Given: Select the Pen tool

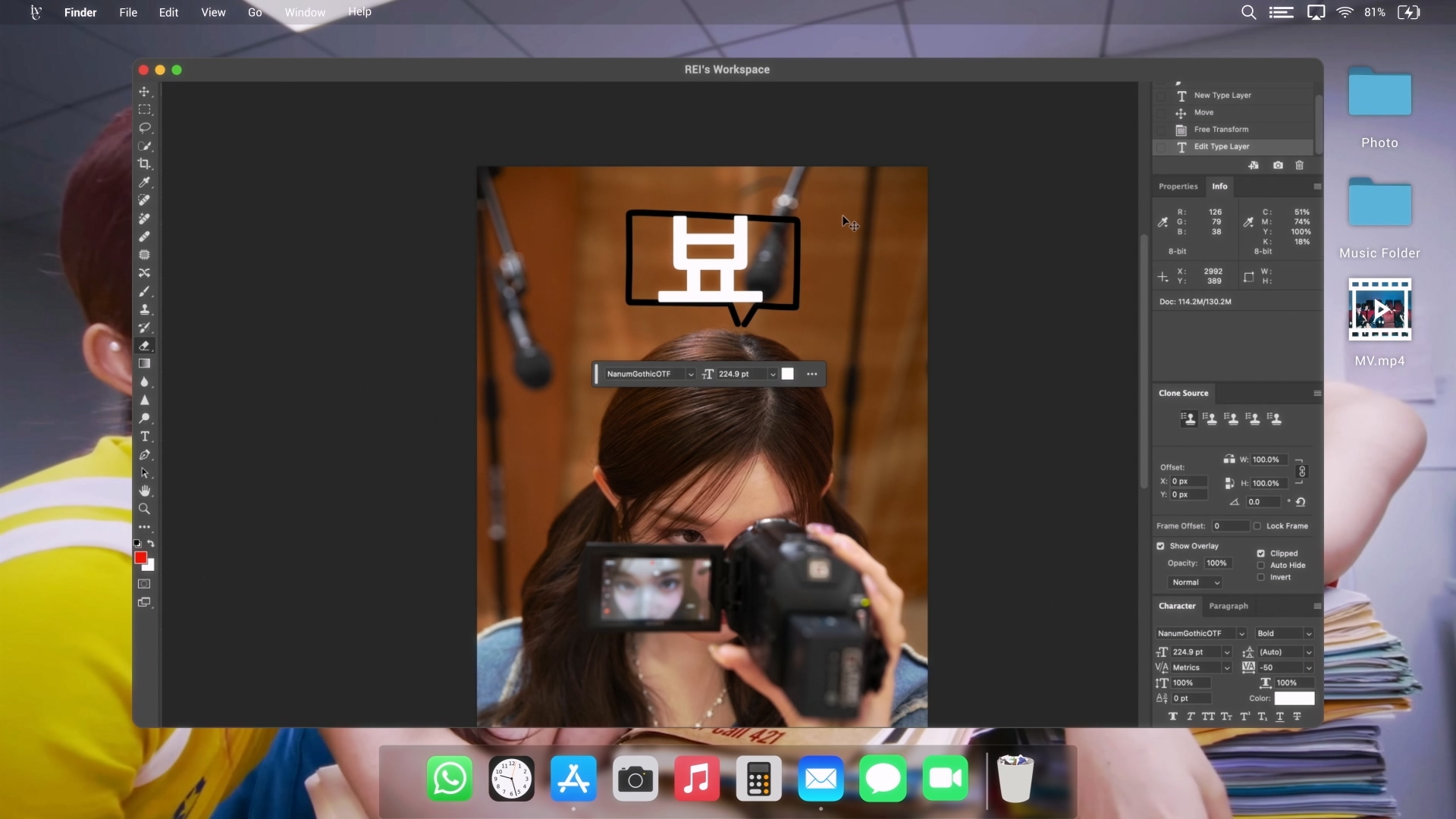Looking at the screenshot, I should pos(144,455).
